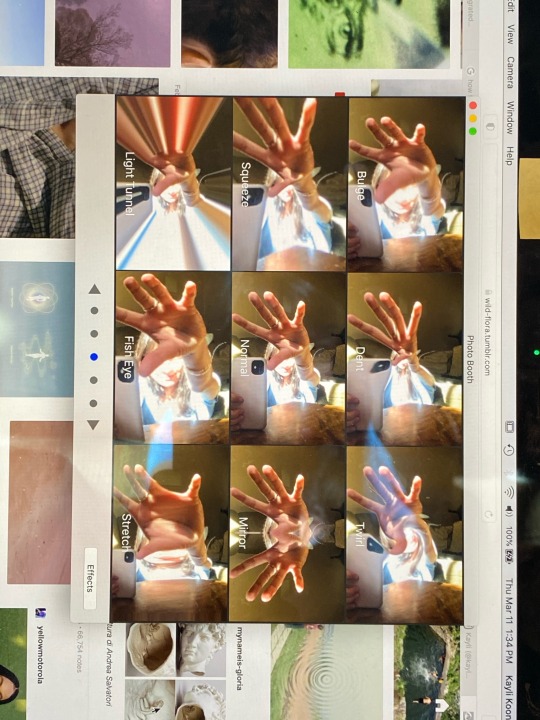The width and height of the screenshot is (540, 720).
Task: Click the wild-flora.tumblr.com address bar
Action: pos(488,333)
